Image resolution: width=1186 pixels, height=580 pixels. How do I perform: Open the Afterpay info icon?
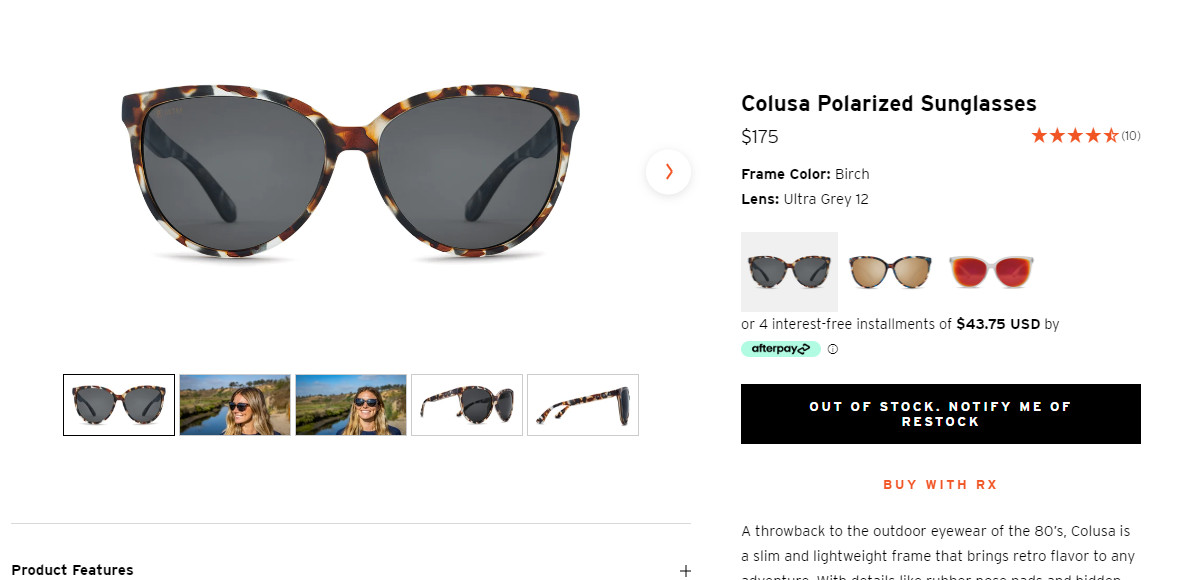tap(833, 349)
